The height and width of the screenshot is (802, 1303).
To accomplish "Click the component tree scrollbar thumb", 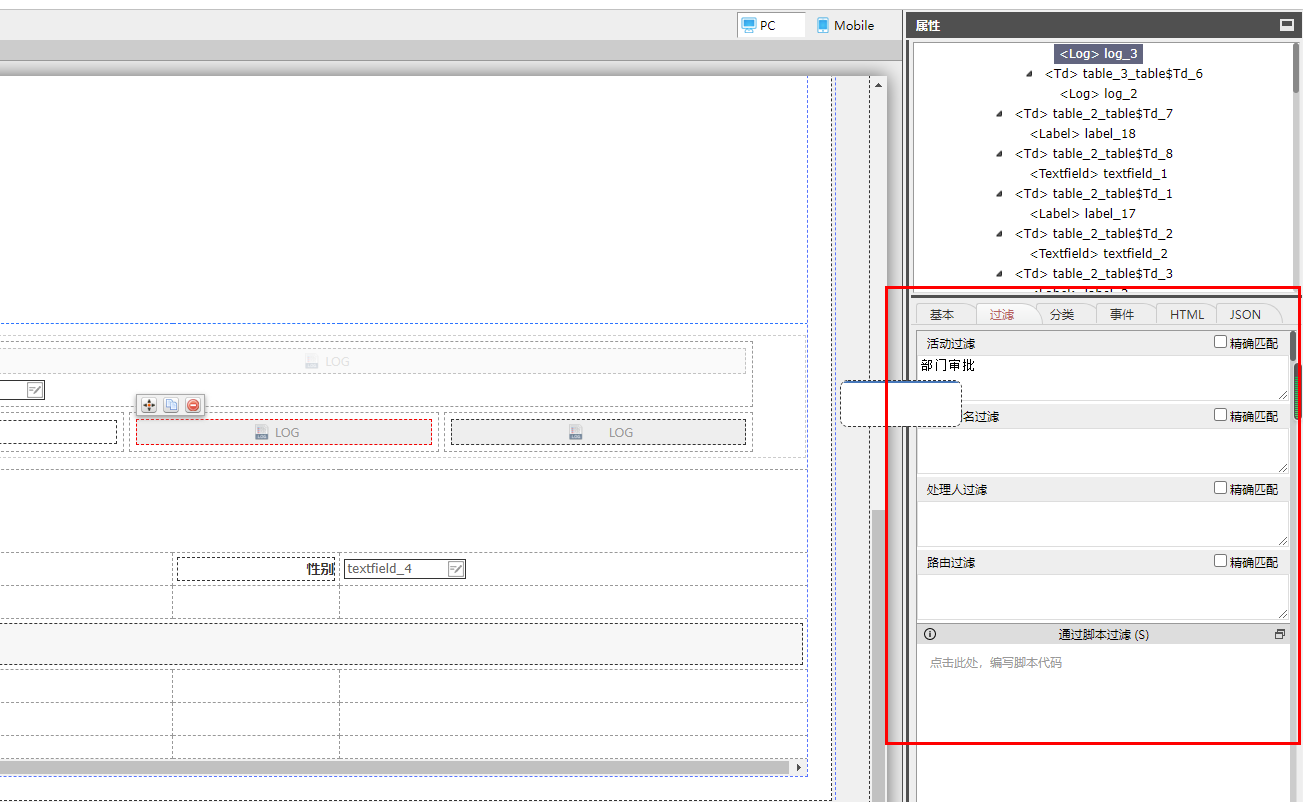I will tap(1296, 68).
